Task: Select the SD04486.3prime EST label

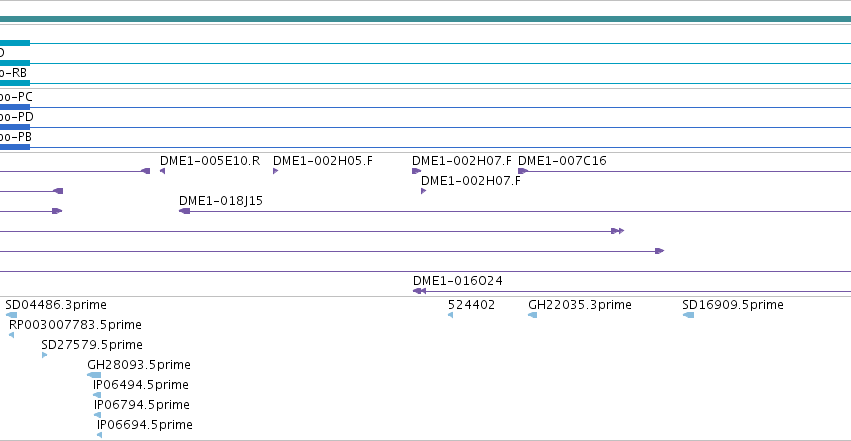Action: click(x=56, y=305)
